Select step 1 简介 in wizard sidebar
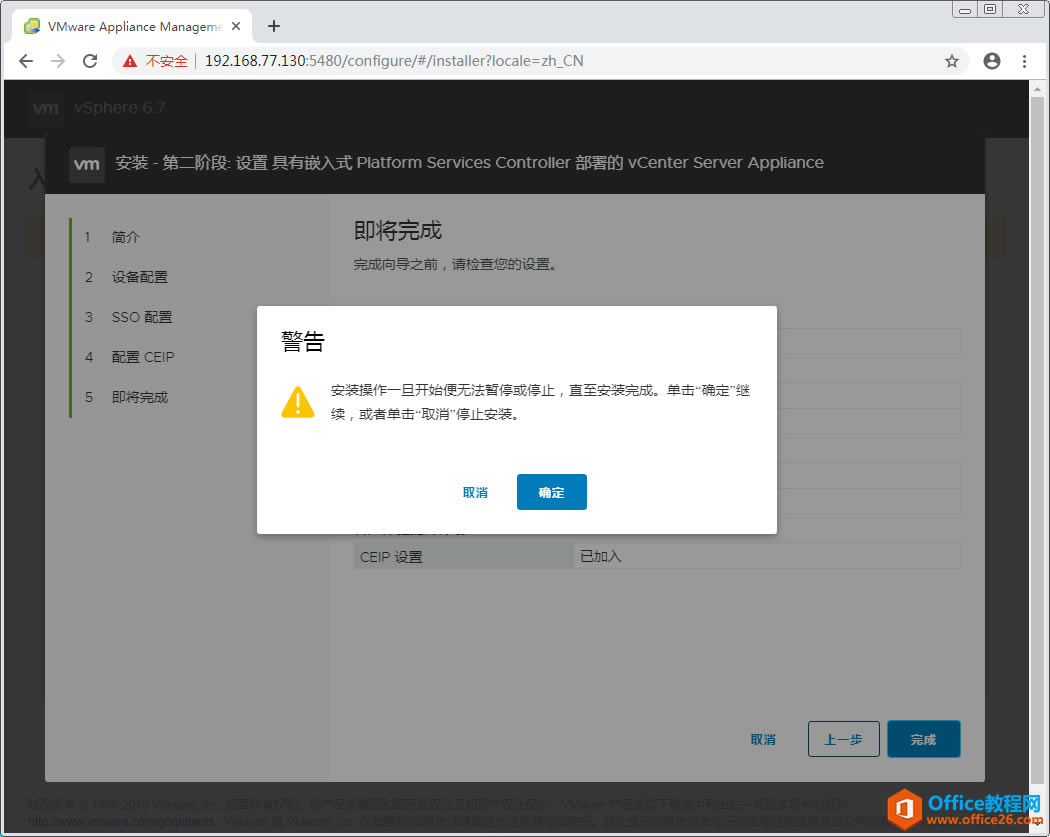Image resolution: width=1050 pixels, height=837 pixels. click(x=126, y=237)
